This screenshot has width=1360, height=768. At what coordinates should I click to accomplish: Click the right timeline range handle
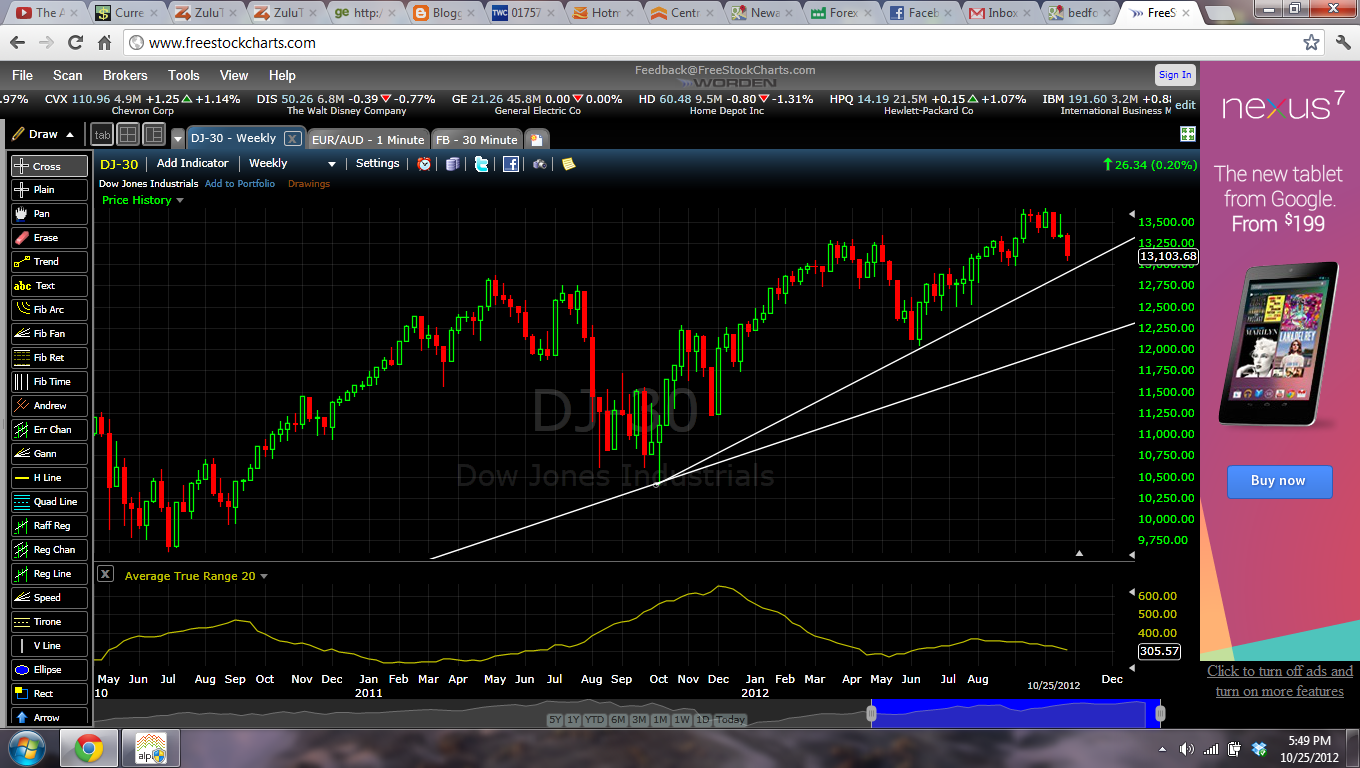1160,713
